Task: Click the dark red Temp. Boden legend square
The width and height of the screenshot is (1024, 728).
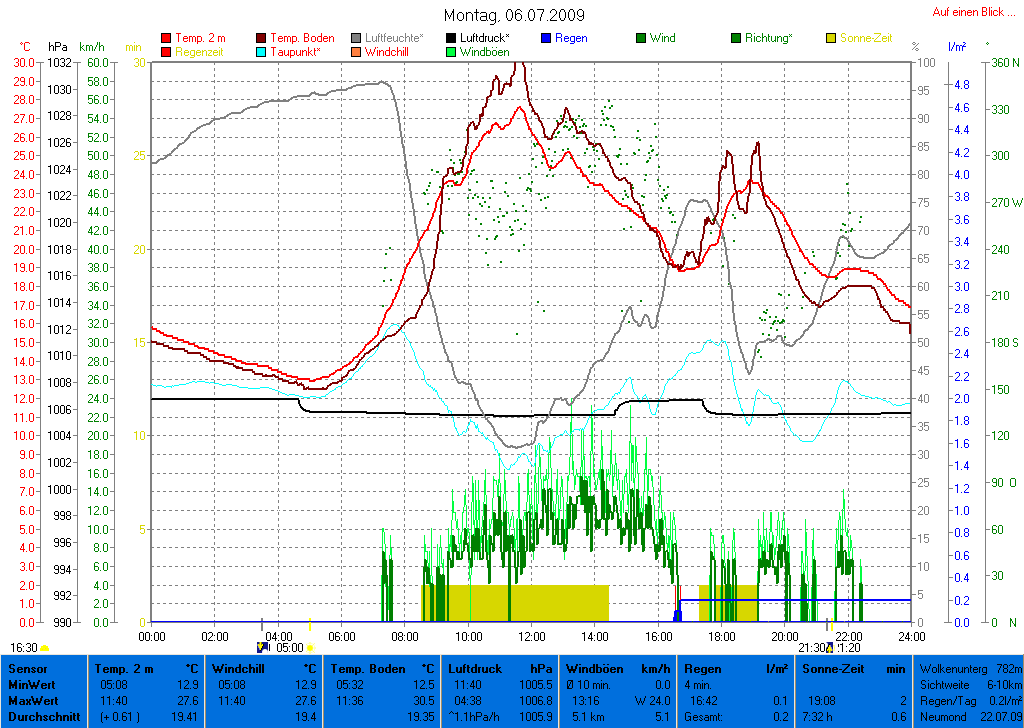Action: click(262, 38)
